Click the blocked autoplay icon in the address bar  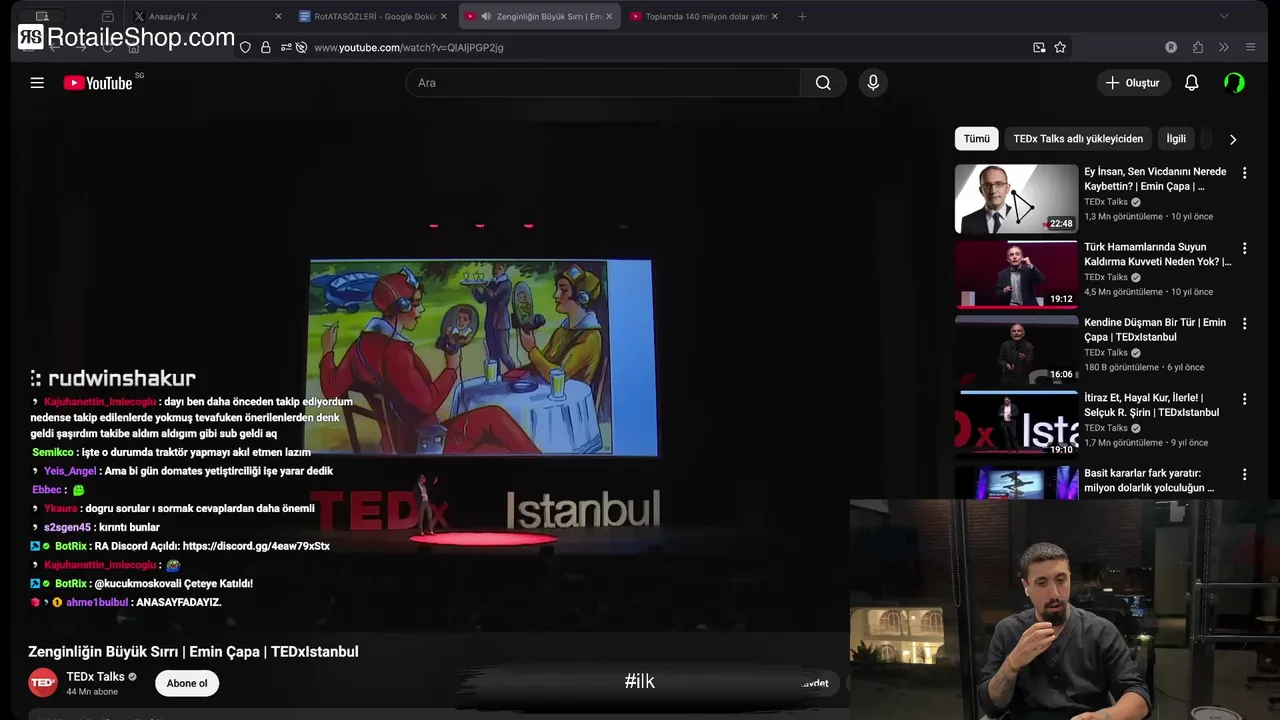point(301,47)
